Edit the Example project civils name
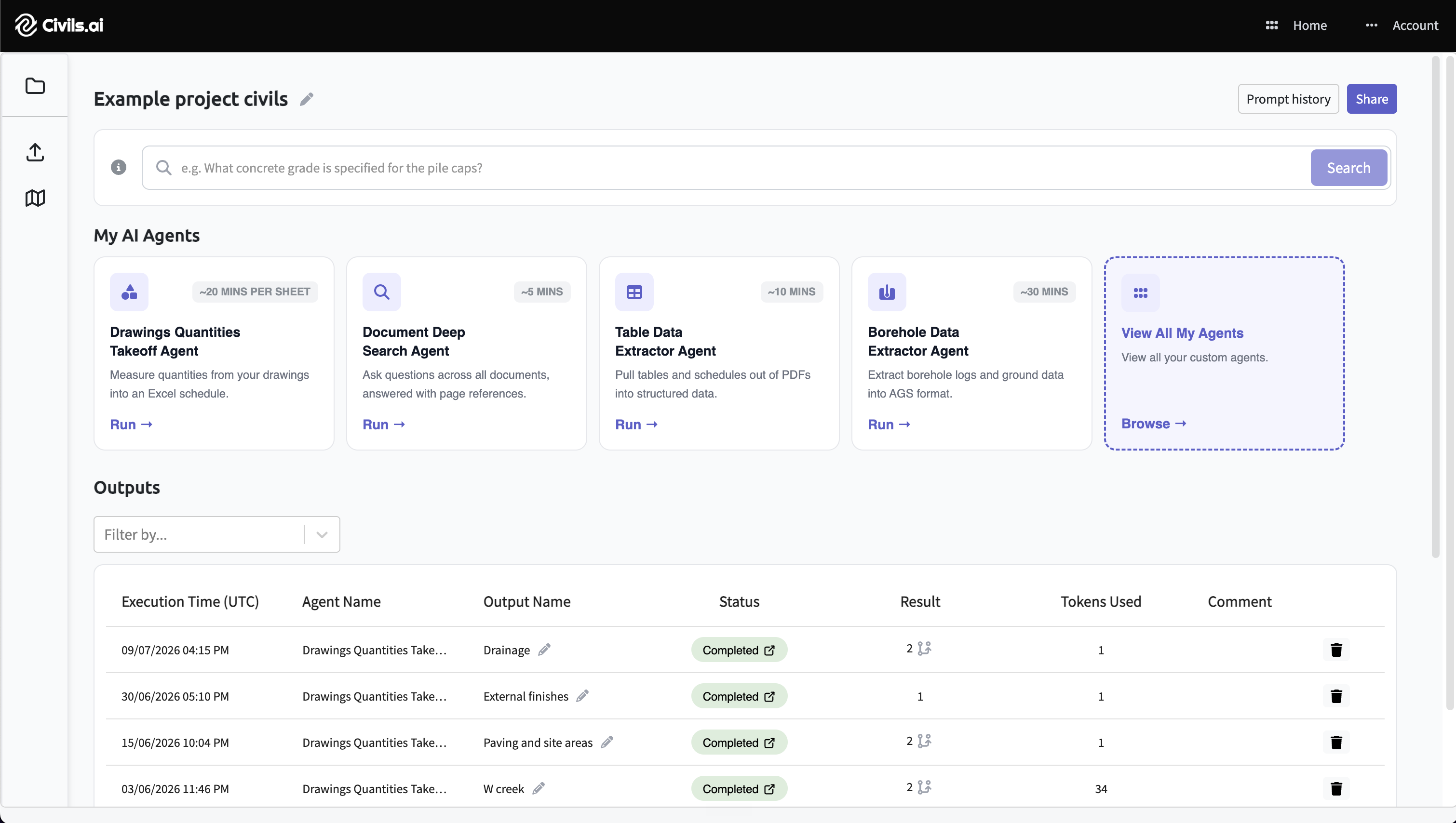Image resolution: width=1456 pixels, height=823 pixels. pyautogui.click(x=307, y=99)
